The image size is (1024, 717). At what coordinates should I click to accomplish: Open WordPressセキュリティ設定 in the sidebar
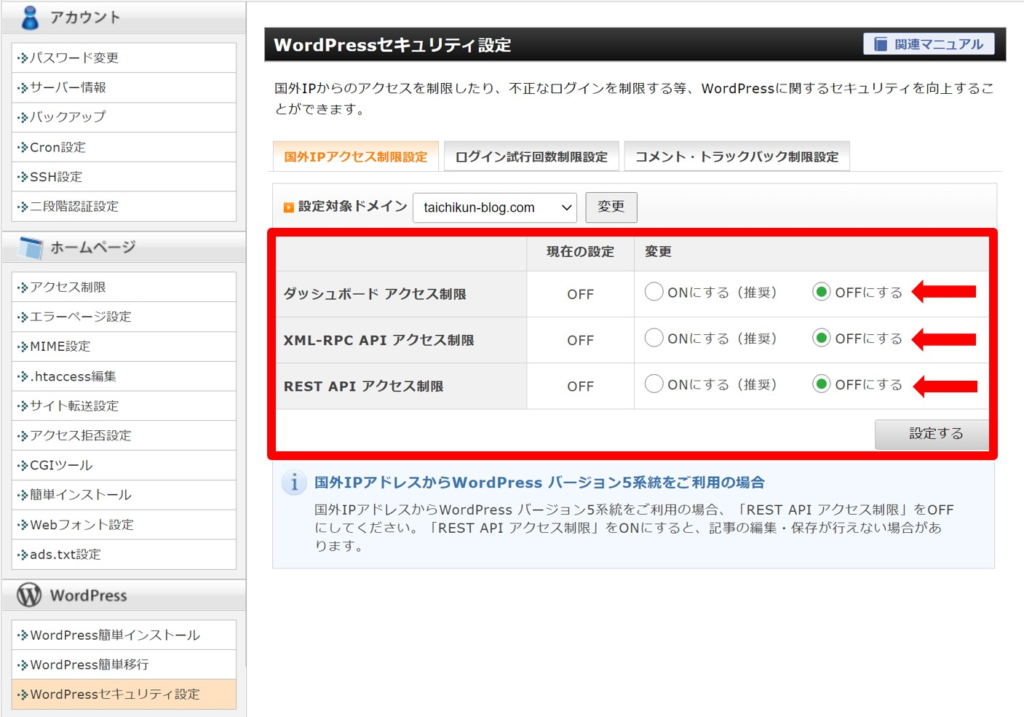(124, 694)
